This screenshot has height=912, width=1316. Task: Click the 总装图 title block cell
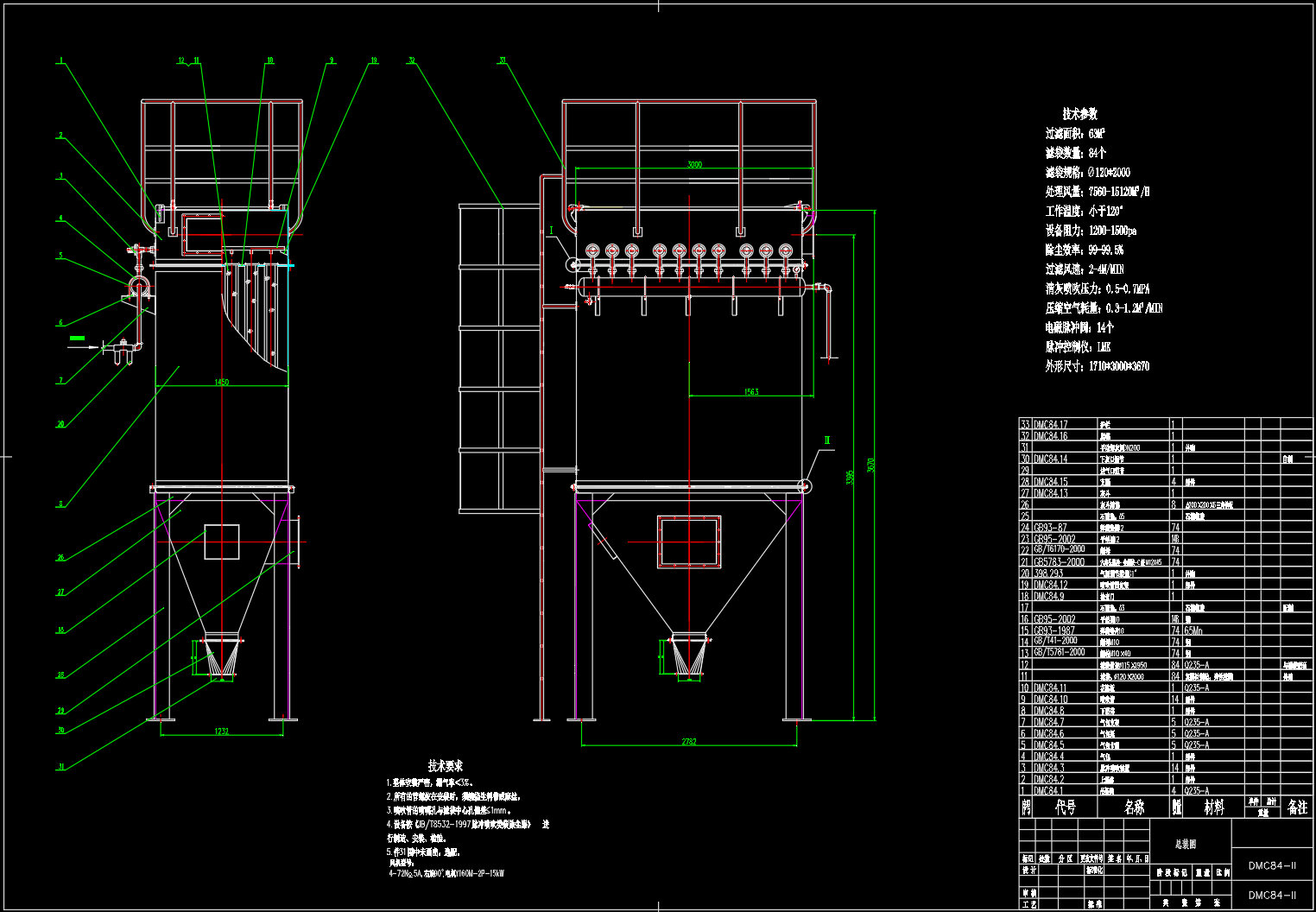click(1186, 844)
